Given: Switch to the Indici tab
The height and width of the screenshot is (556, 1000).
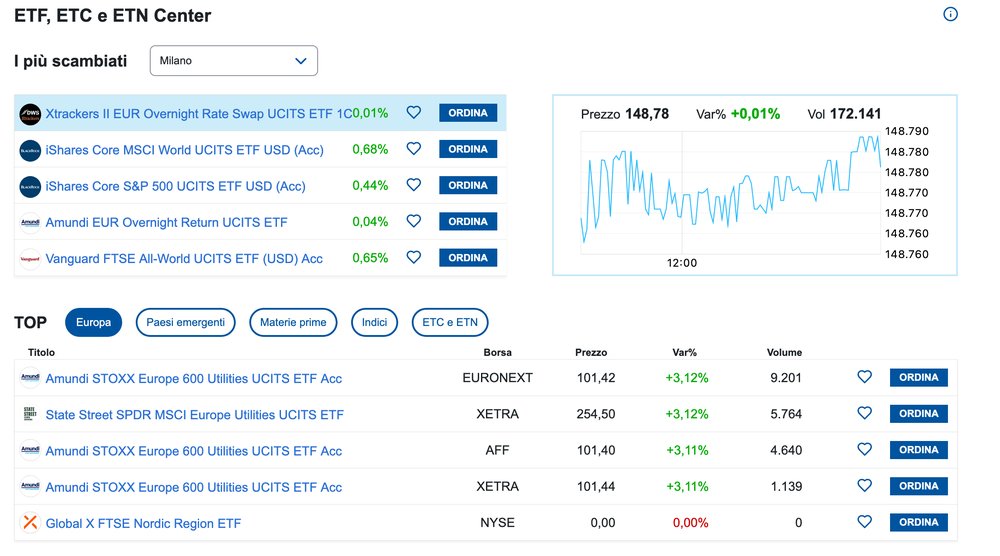Looking at the screenshot, I should (374, 323).
